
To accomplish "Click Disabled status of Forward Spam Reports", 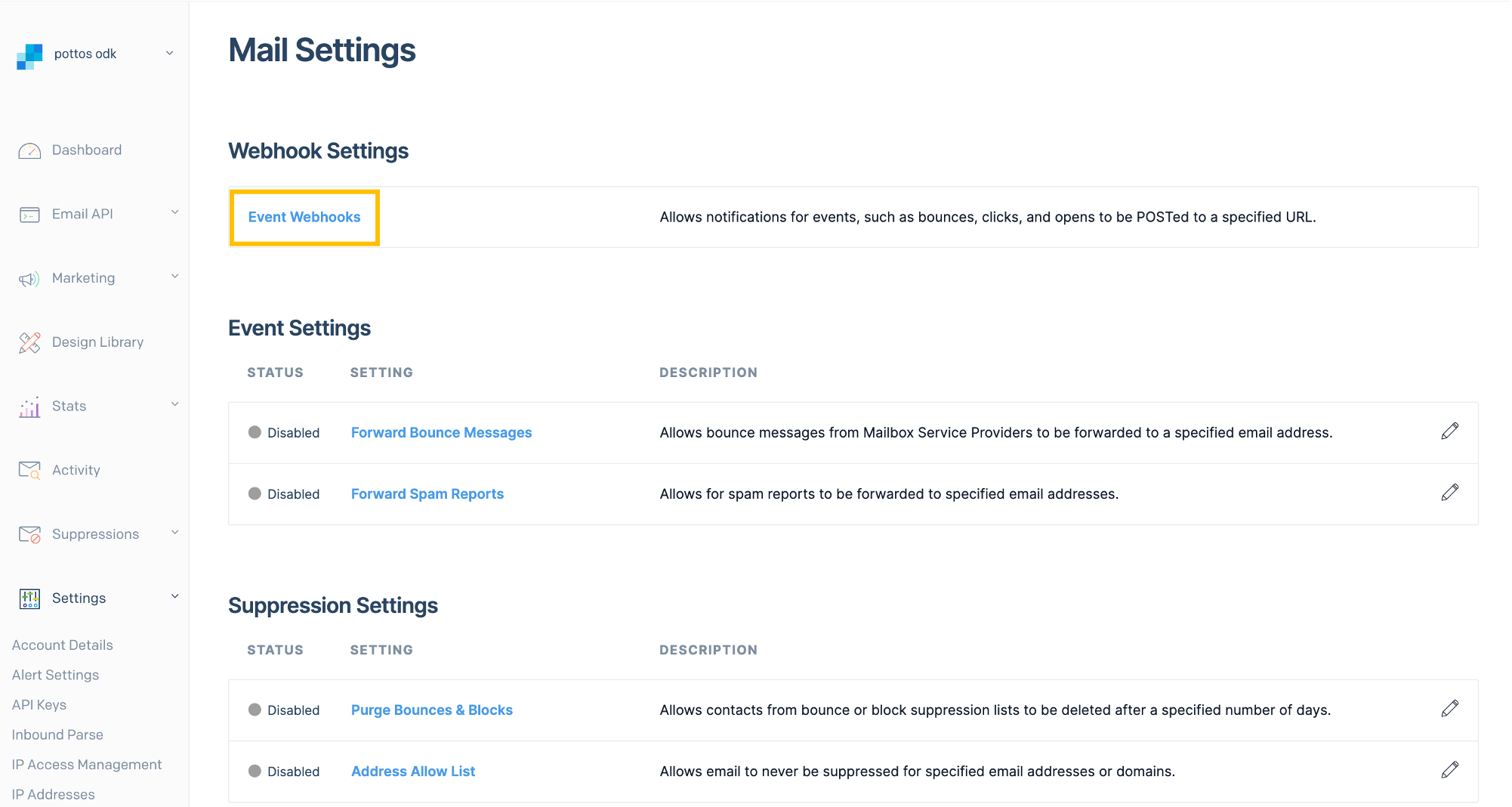I will click(x=284, y=494).
